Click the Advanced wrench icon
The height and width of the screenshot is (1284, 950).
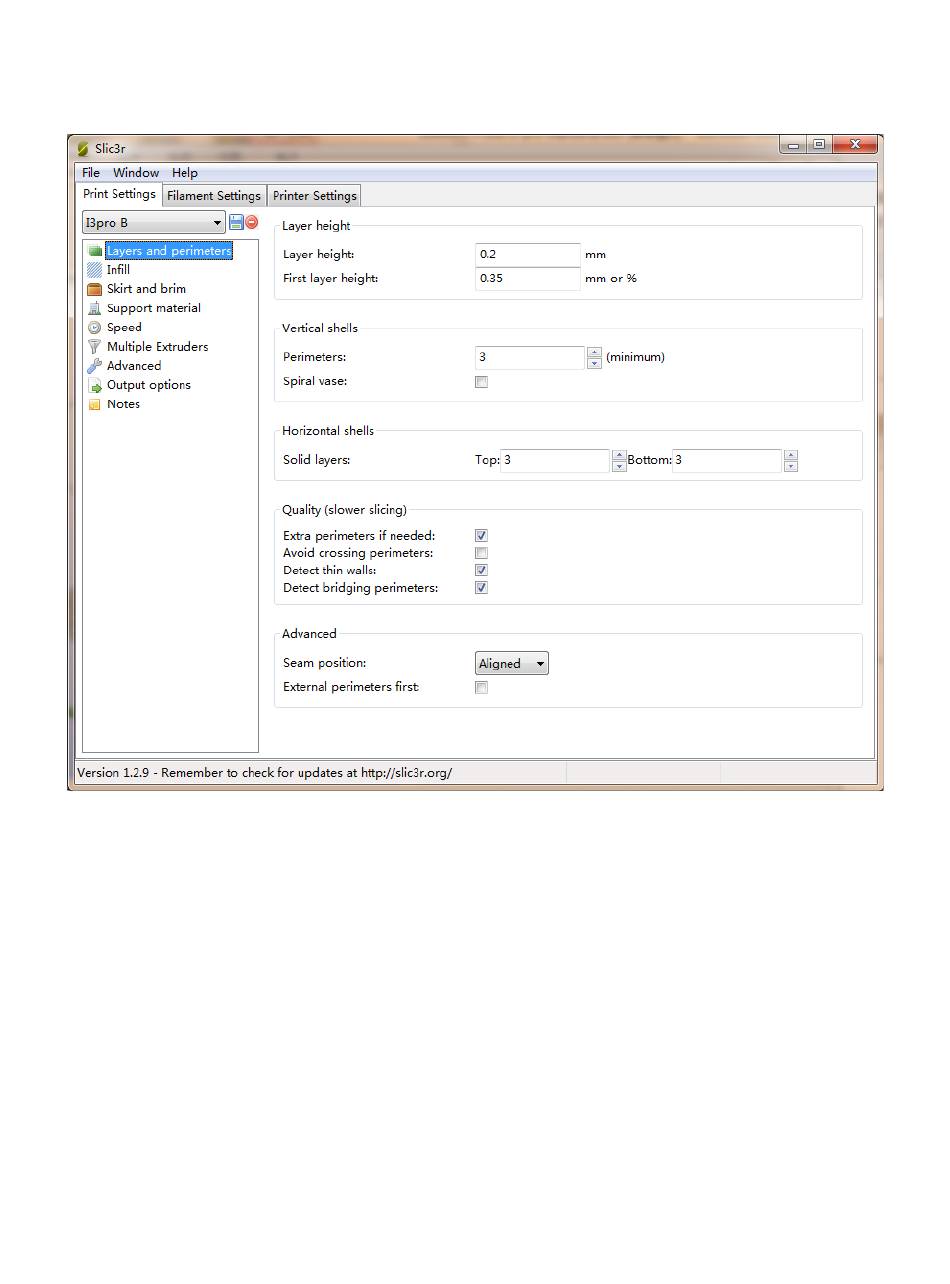click(x=95, y=366)
